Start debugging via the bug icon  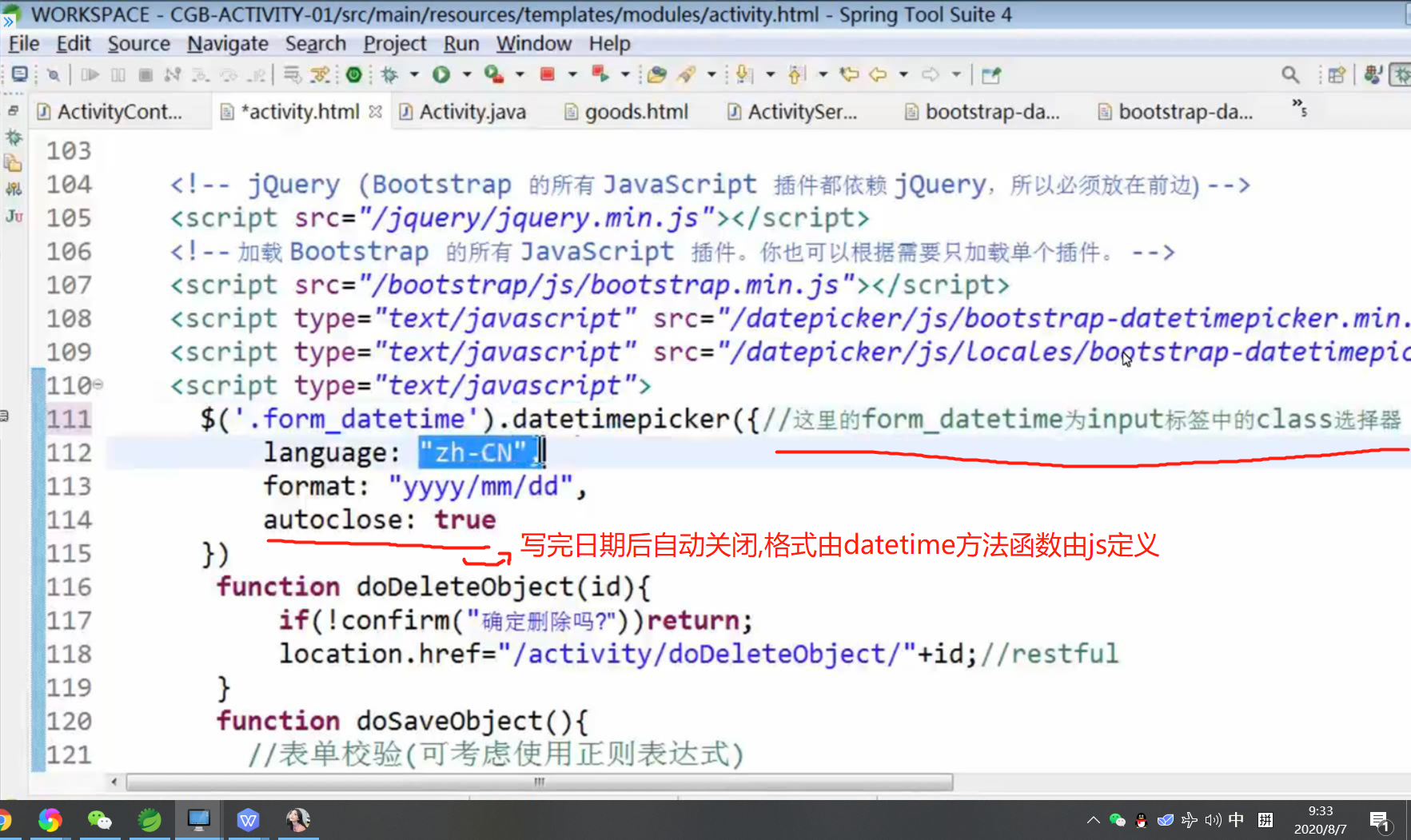click(x=391, y=74)
